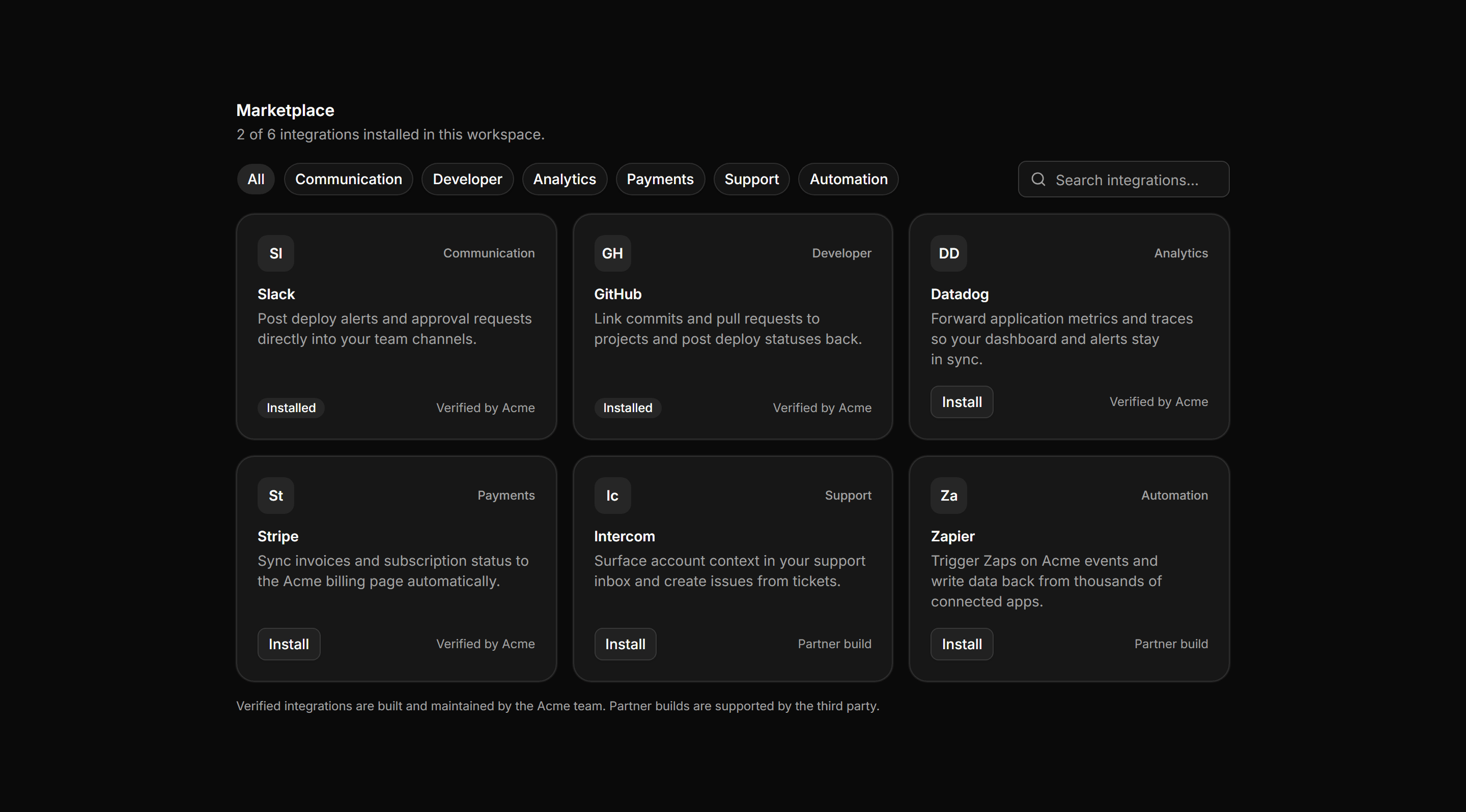Image resolution: width=1466 pixels, height=812 pixels.
Task: Open the Stripe card title
Action: [278, 536]
